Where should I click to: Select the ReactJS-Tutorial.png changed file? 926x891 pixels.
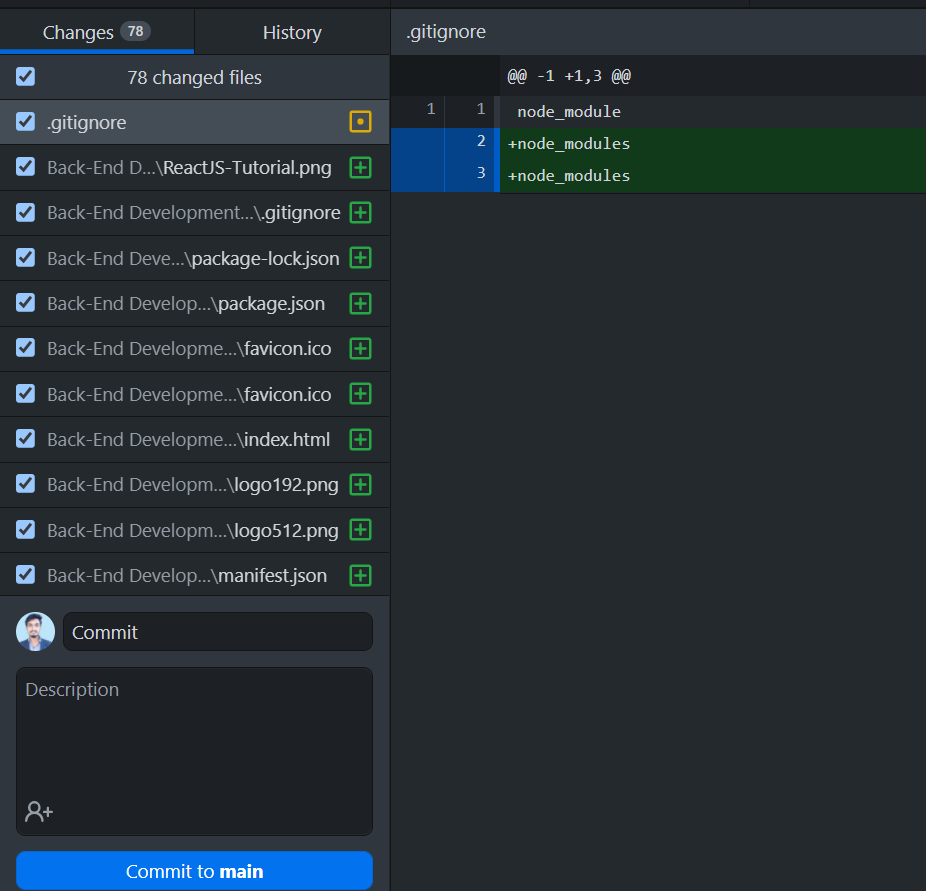[x=180, y=167]
